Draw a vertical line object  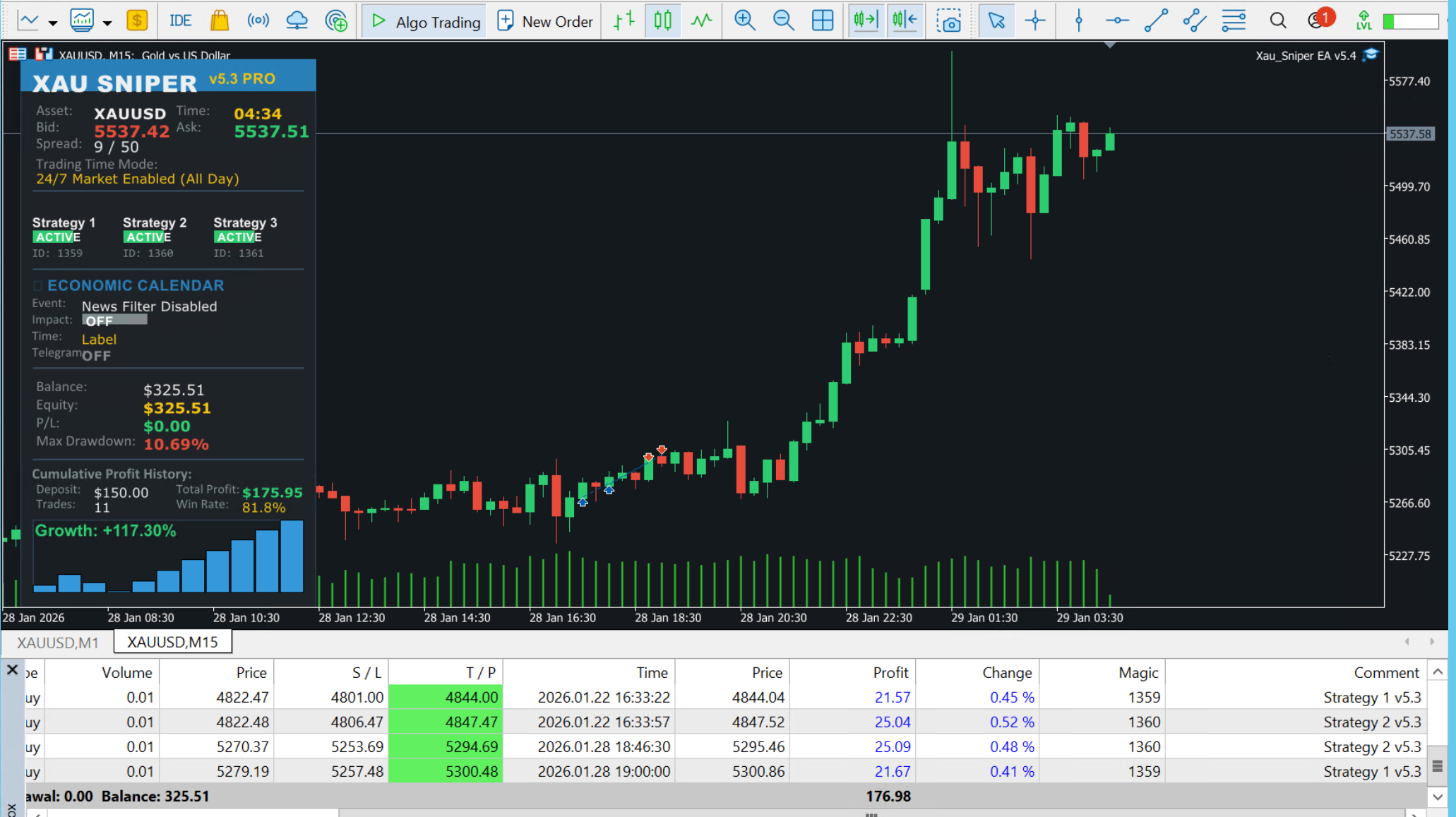[x=1078, y=21]
